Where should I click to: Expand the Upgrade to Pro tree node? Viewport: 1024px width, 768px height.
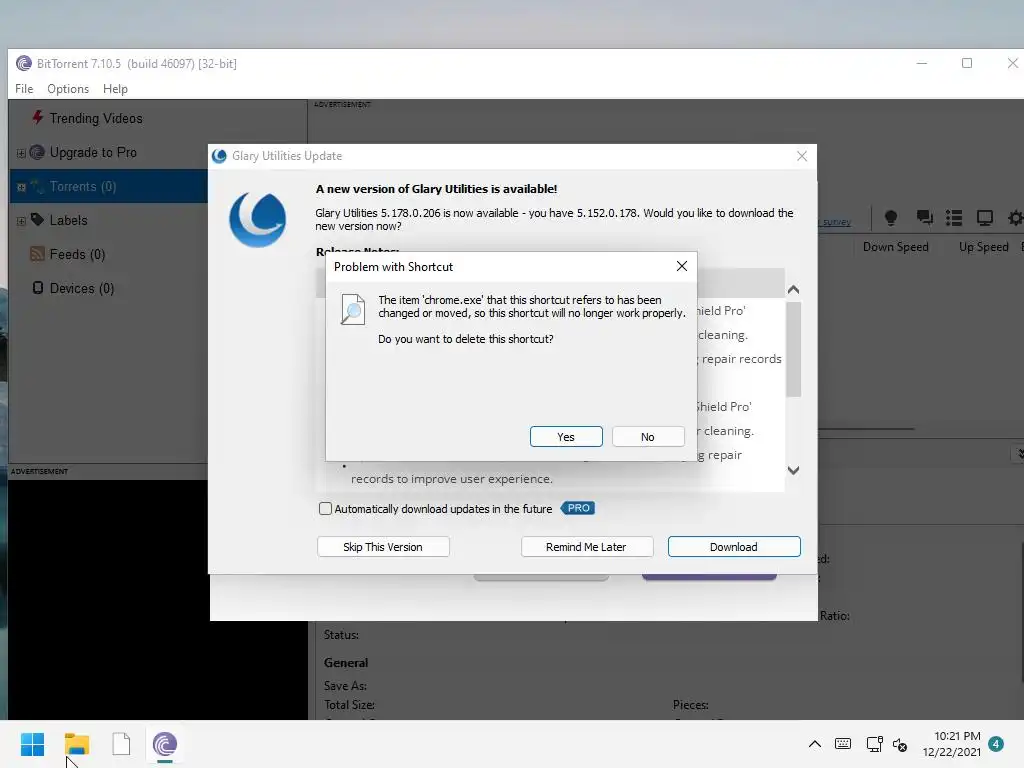click(x=21, y=153)
